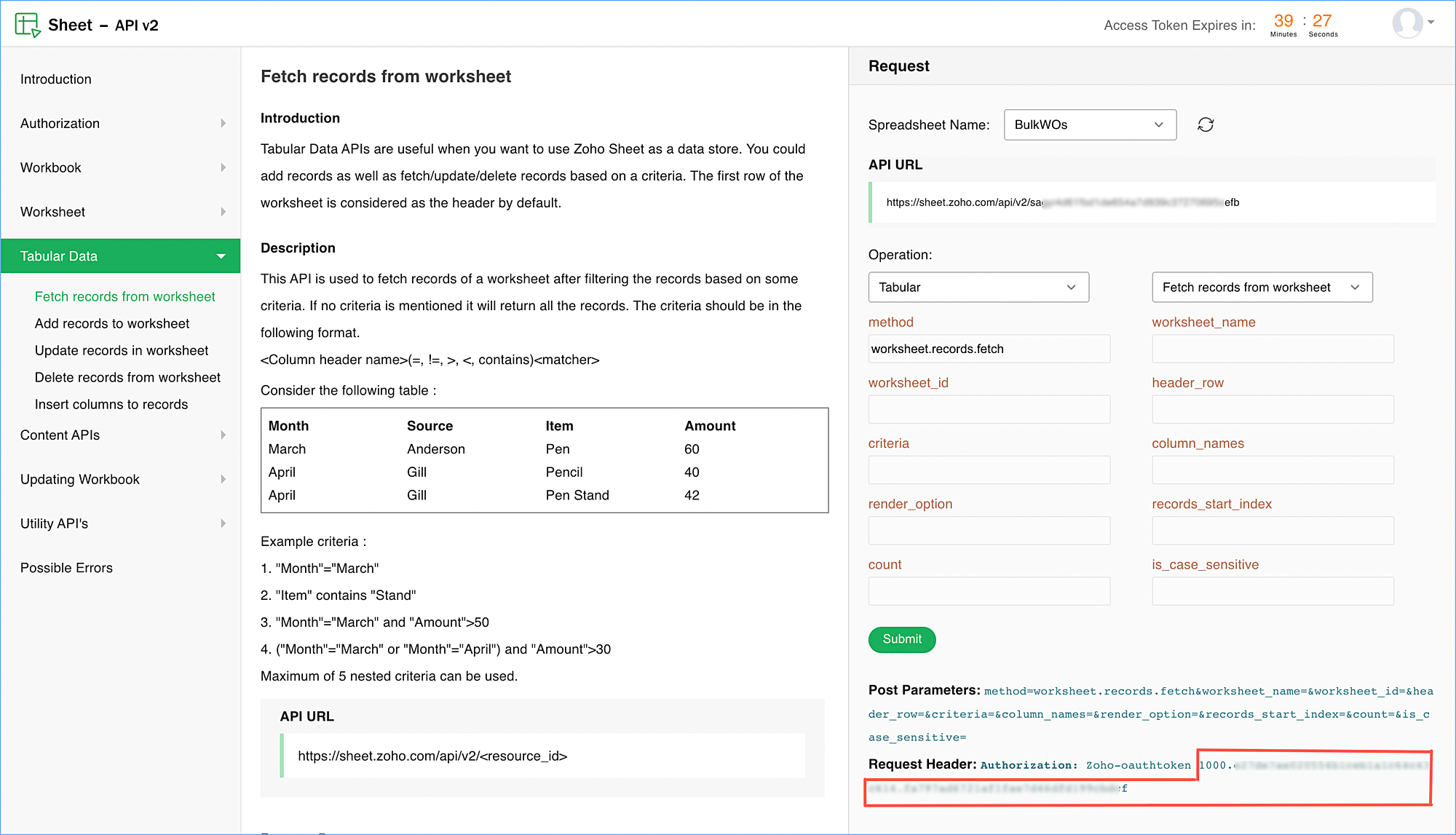
Task: Click the worksheet_name input field
Action: tap(1272, 349)
